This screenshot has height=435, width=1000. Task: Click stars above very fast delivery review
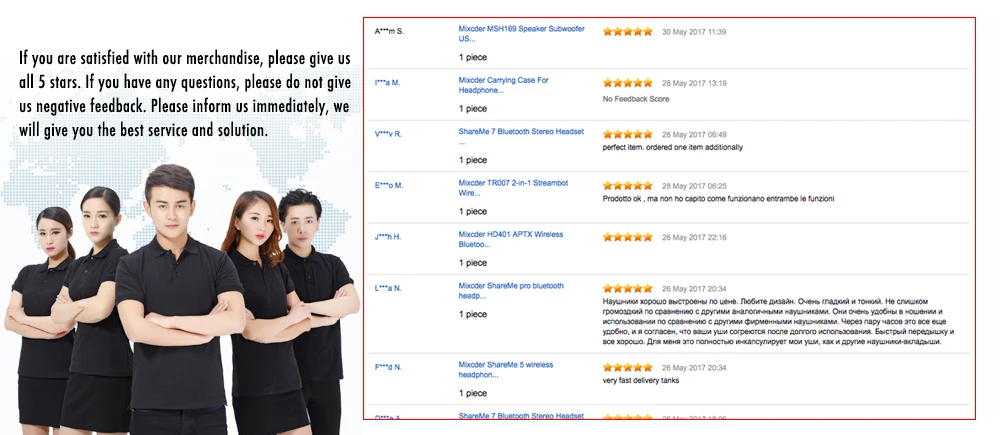(628, 367)
